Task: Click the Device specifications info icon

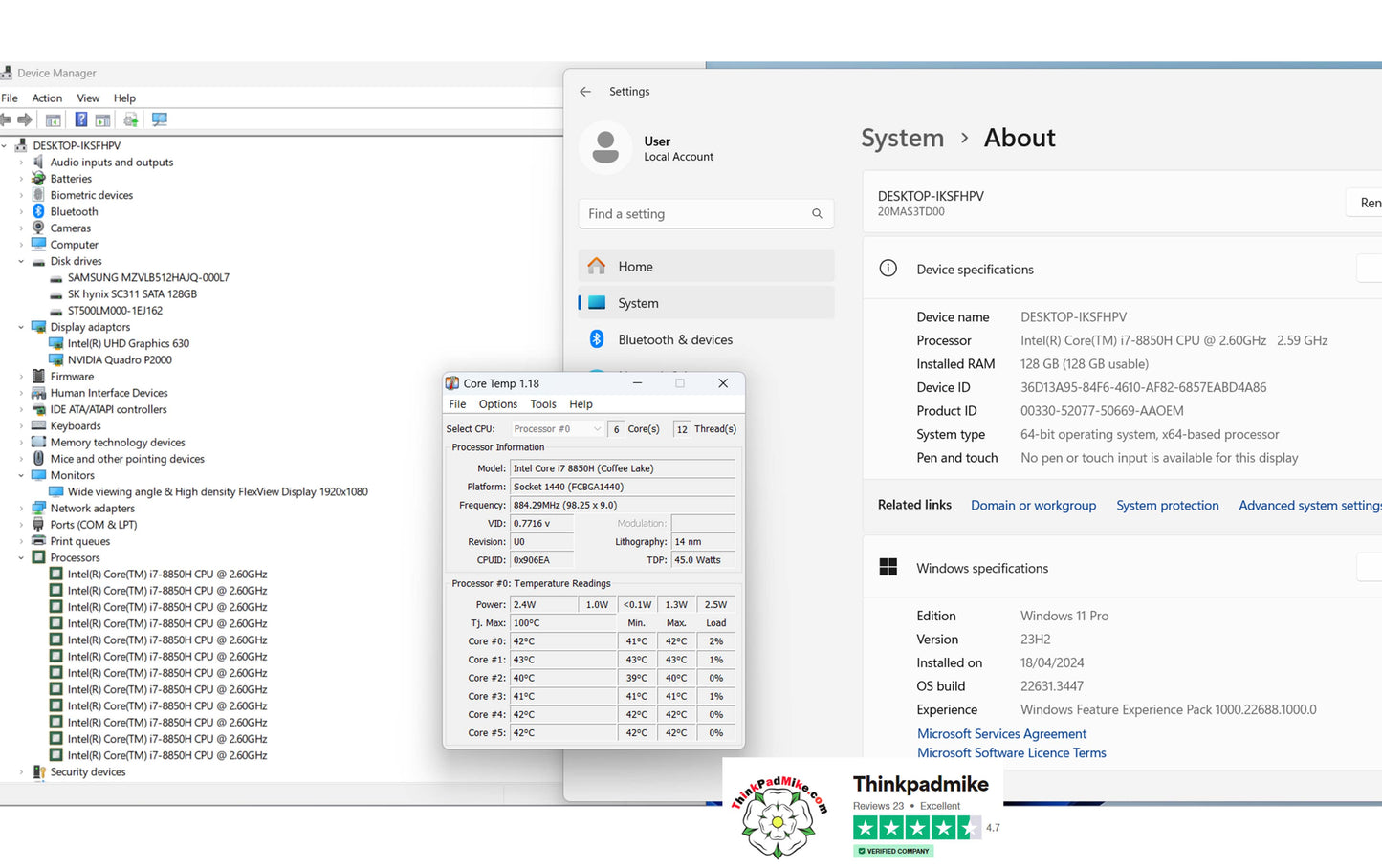Action: 888,269
